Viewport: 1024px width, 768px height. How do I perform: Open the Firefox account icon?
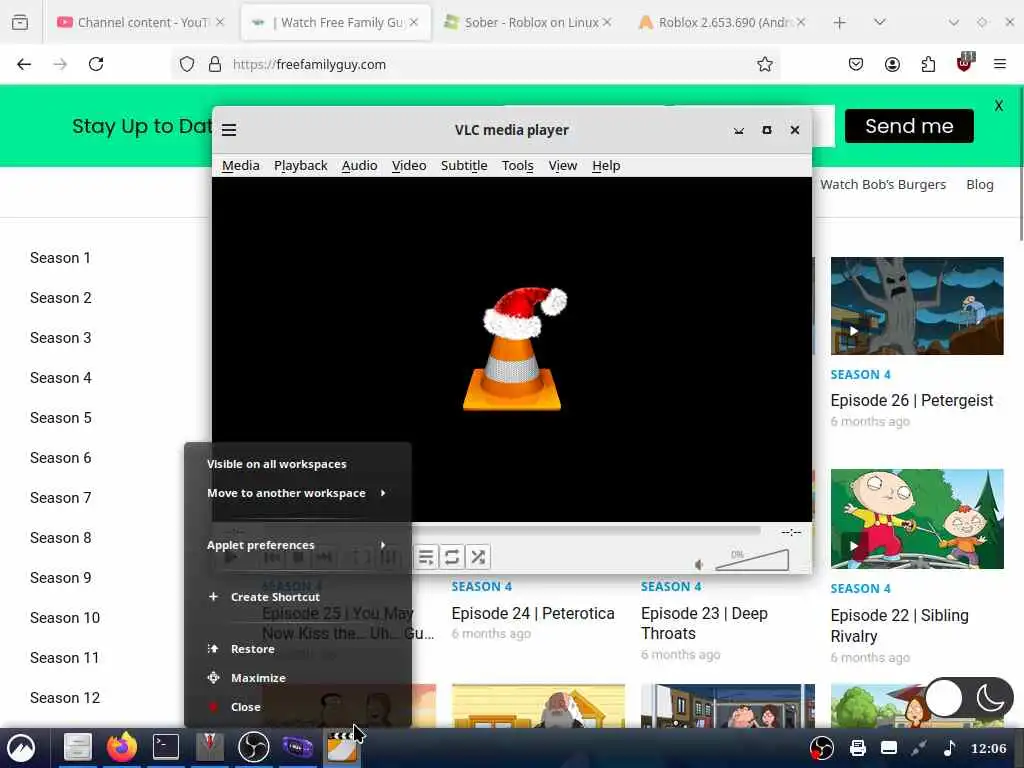coord(892,64)
